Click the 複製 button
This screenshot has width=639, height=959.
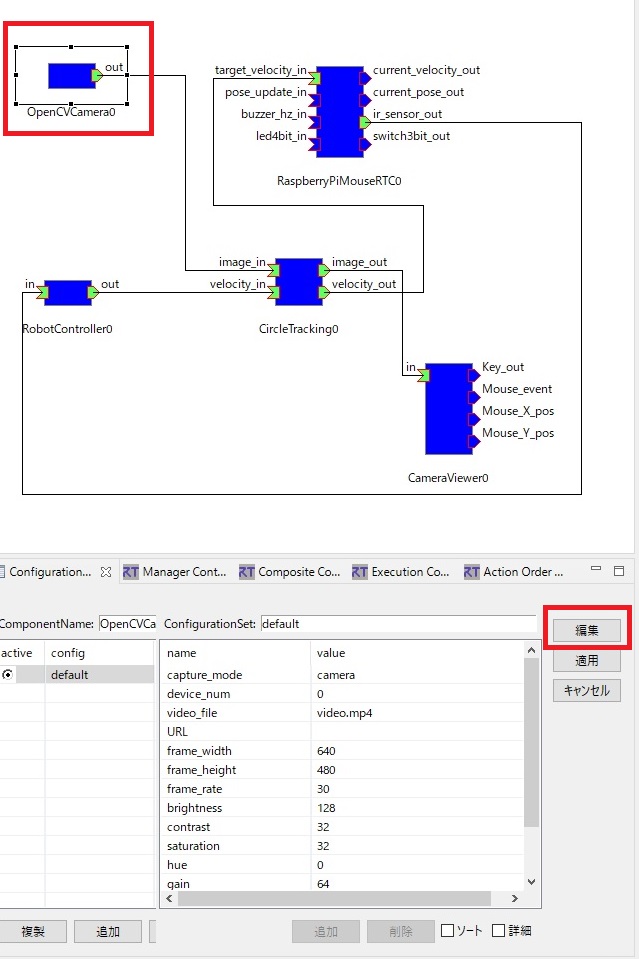point(32,931)
